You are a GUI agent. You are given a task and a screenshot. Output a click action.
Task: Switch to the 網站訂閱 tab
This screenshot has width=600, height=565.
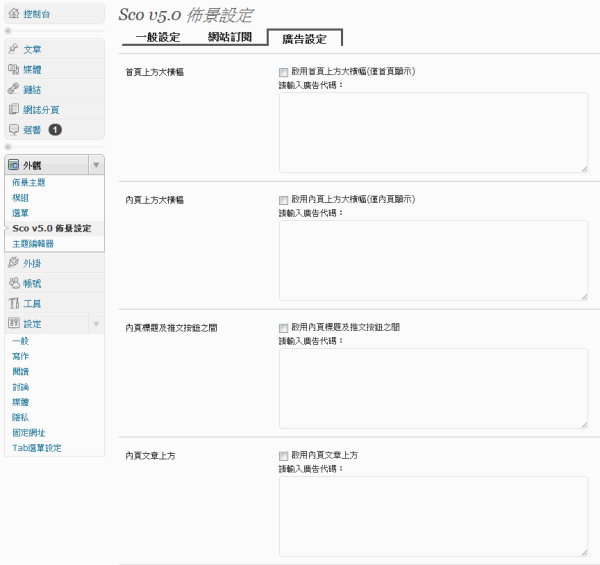230,37
